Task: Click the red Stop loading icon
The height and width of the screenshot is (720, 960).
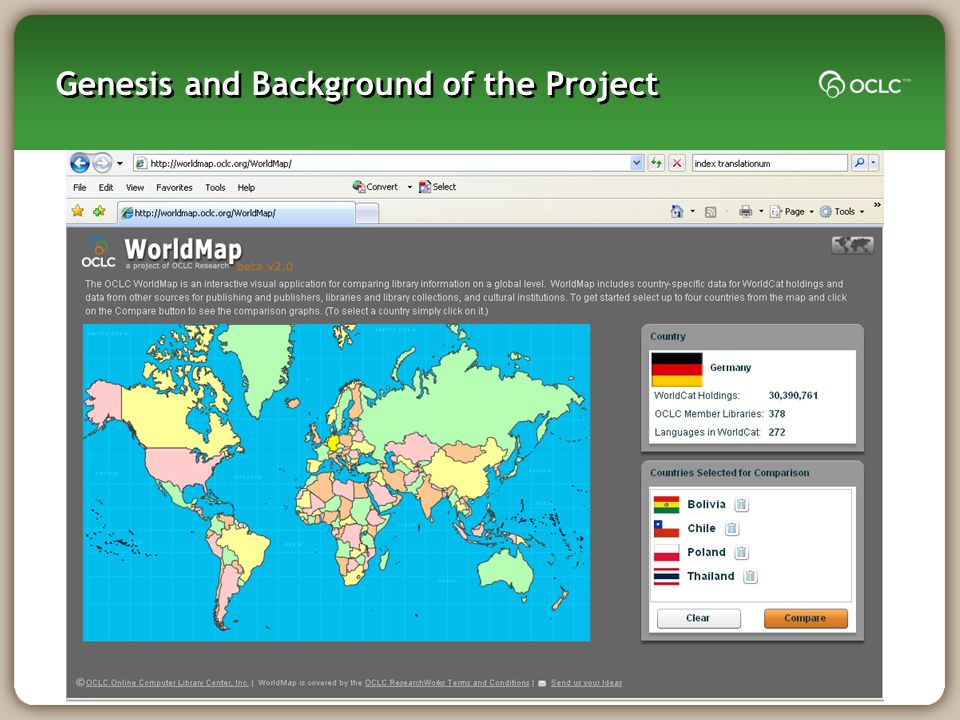Action: (677, 163)
